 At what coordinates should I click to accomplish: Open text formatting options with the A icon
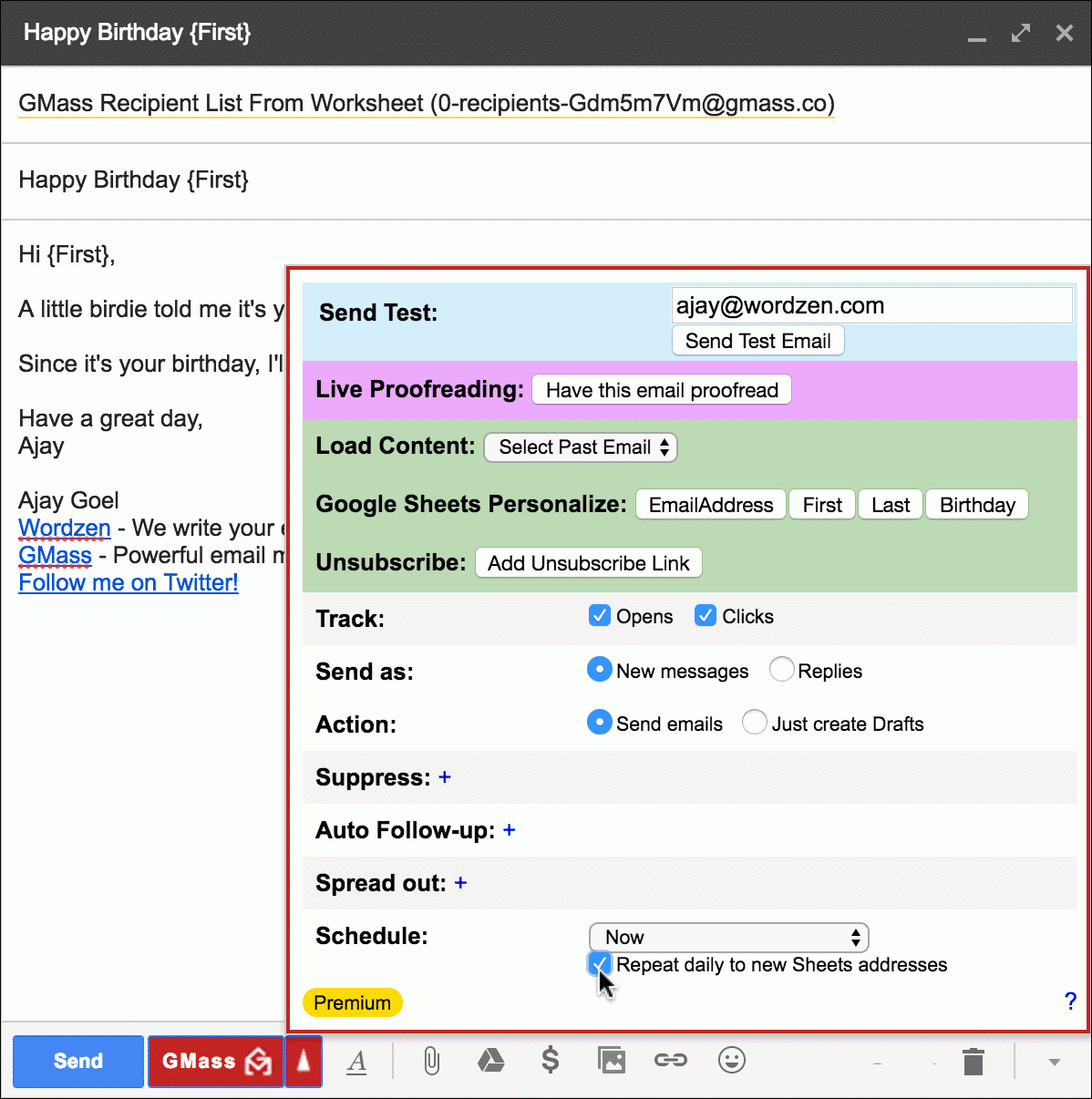click(x=357, y=1061)
